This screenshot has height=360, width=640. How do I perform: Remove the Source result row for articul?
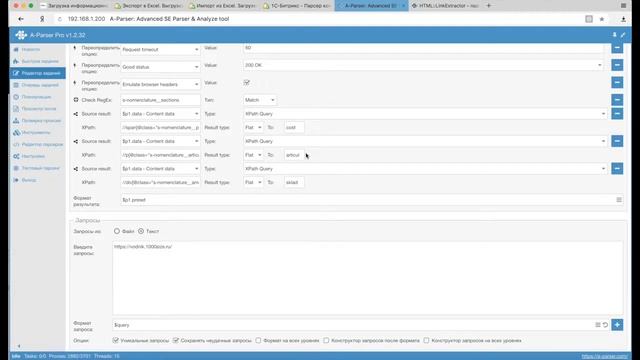pyautogui.click(x=617, y=141)
